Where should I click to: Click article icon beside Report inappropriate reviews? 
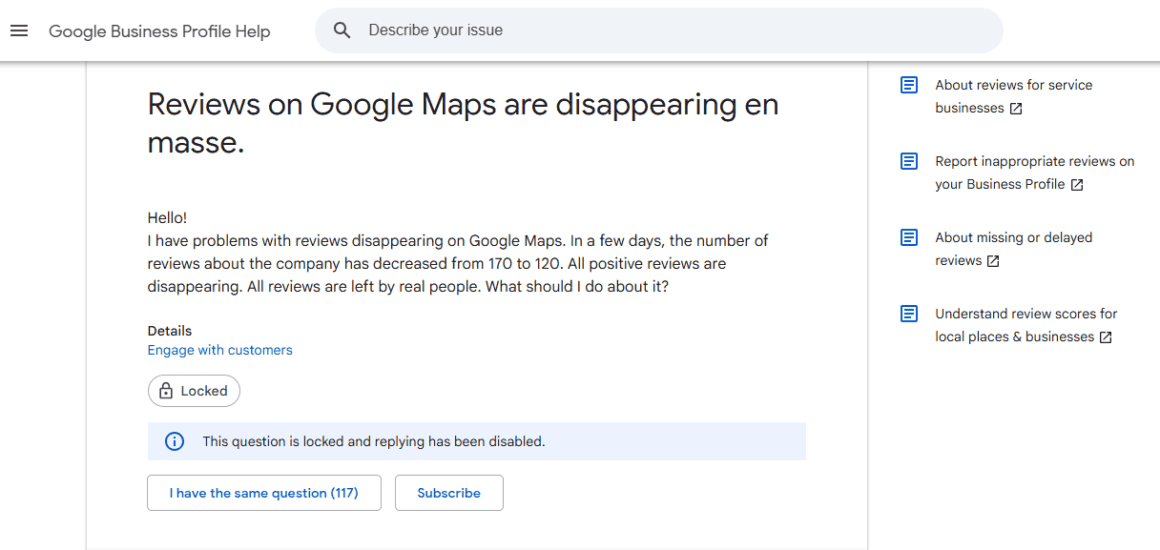(x=909, y=161)
